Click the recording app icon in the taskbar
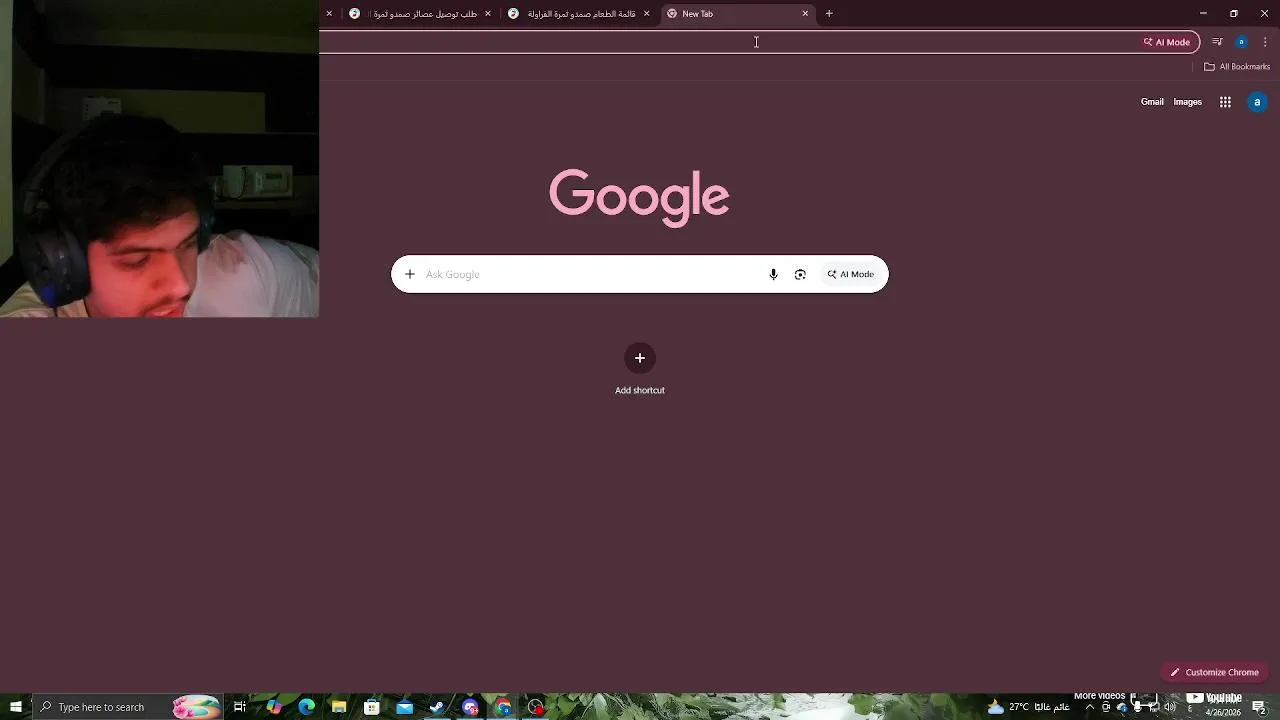The image size is (1280, 720). (536, 707)
